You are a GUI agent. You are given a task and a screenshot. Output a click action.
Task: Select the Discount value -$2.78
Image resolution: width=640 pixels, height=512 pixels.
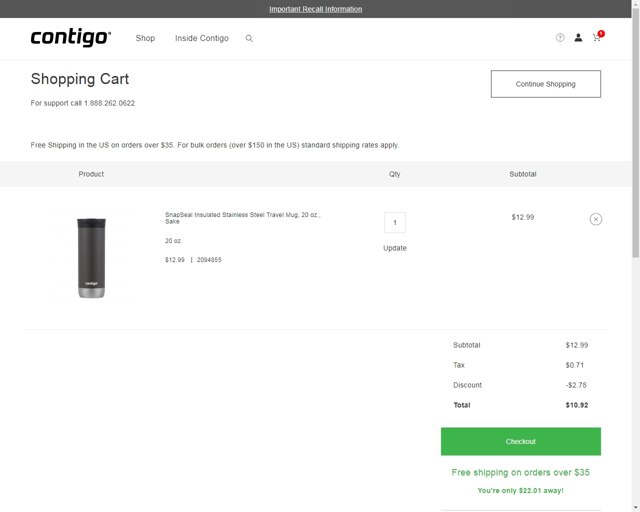(576, 385)
